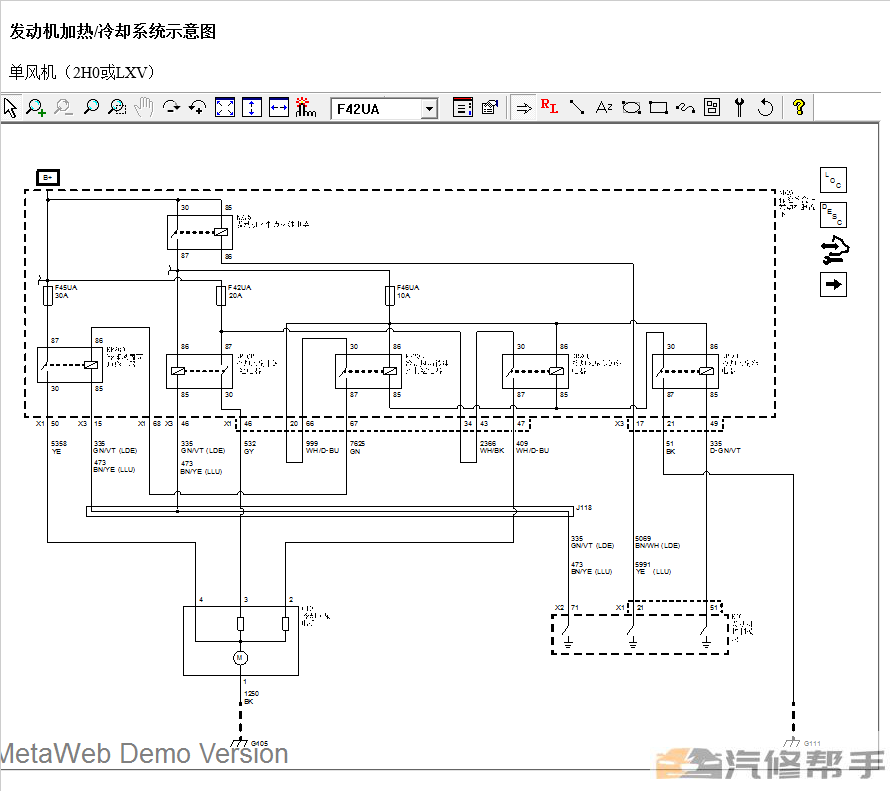Click wire label 335 D-GN/VT
890x791 pixels.
point(725,447)
